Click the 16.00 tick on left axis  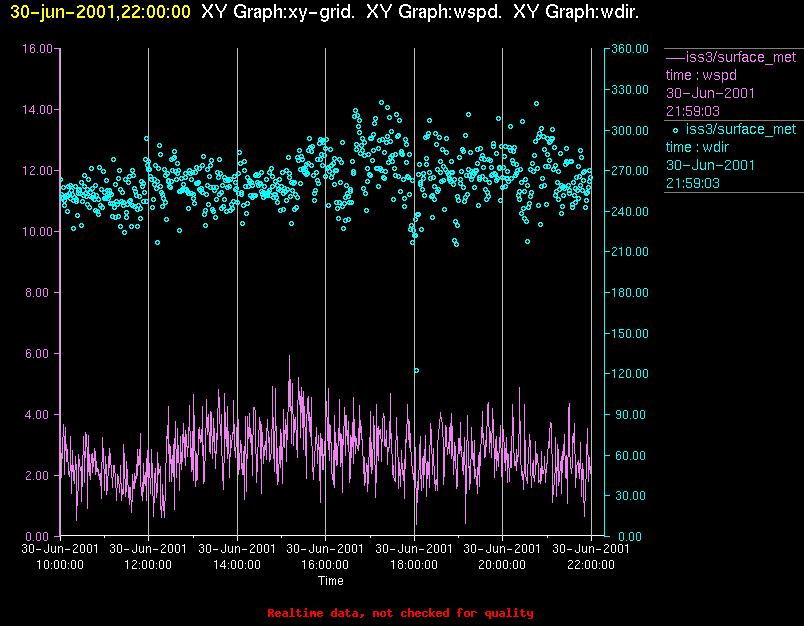(37, 49)
